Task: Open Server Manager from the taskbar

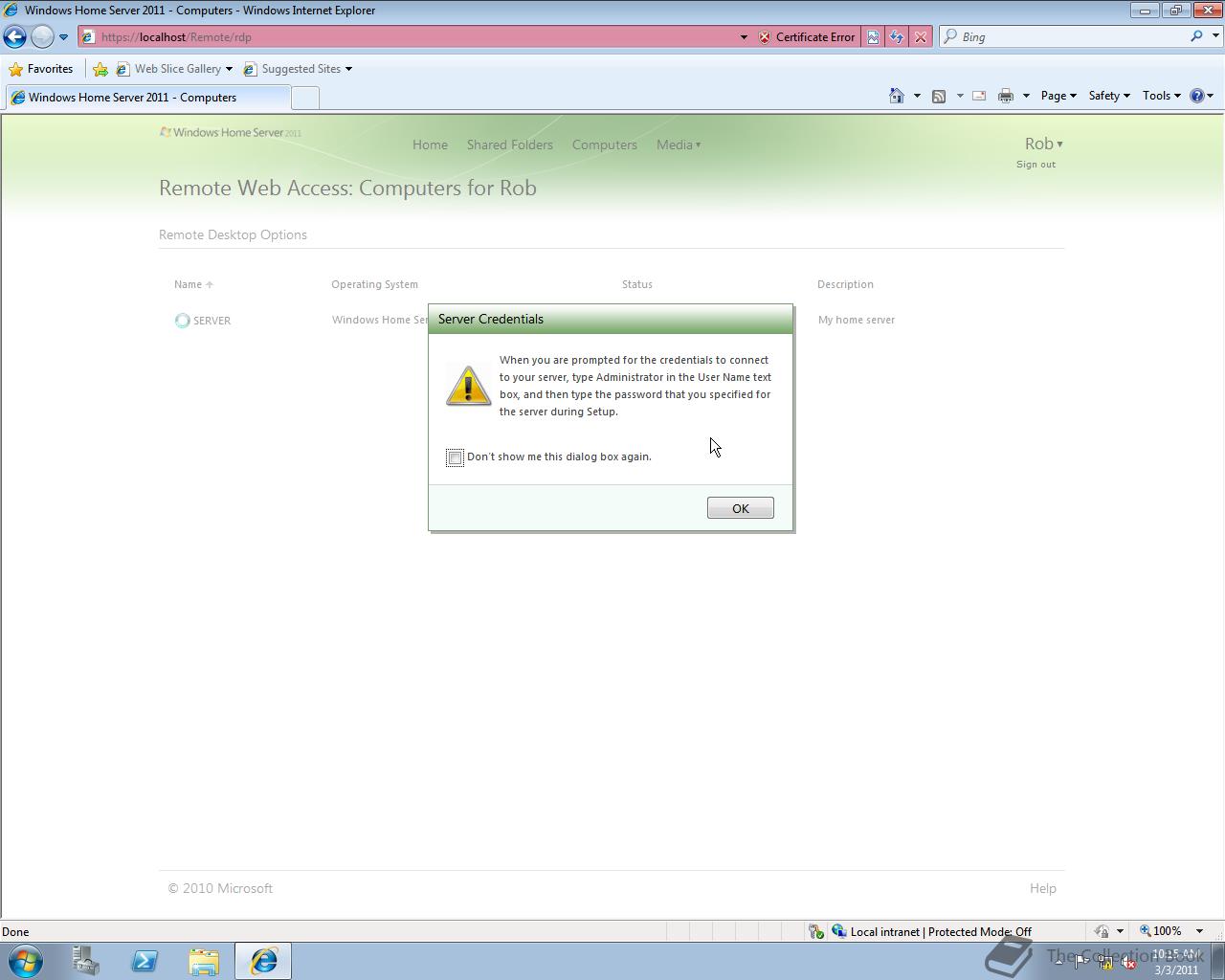Action: point(85,961)
